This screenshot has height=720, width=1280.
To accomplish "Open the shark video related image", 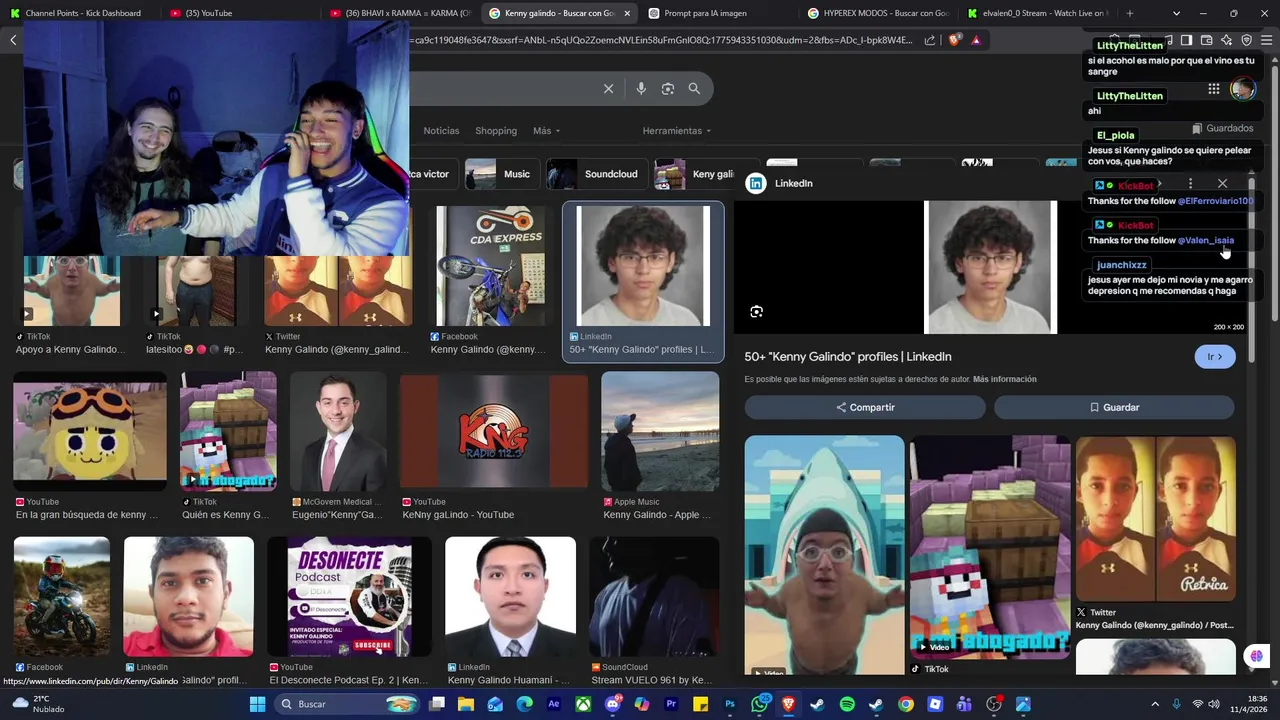I will [x=824, y=556].
